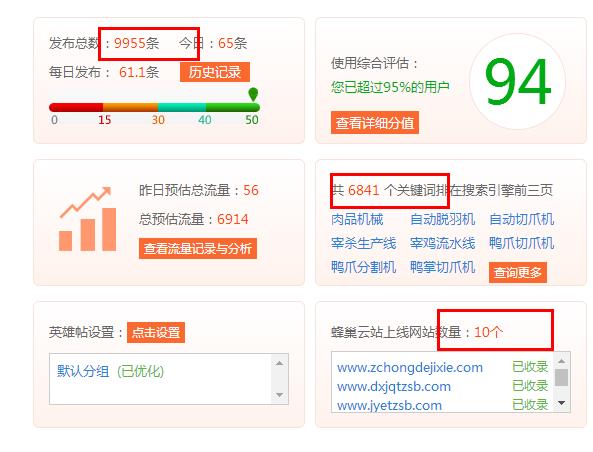This screenshot has width=593, height=452.
Task: Select 默认分组 (已优化) list entry
Action: pyautogui.click(x=110, y=371)
